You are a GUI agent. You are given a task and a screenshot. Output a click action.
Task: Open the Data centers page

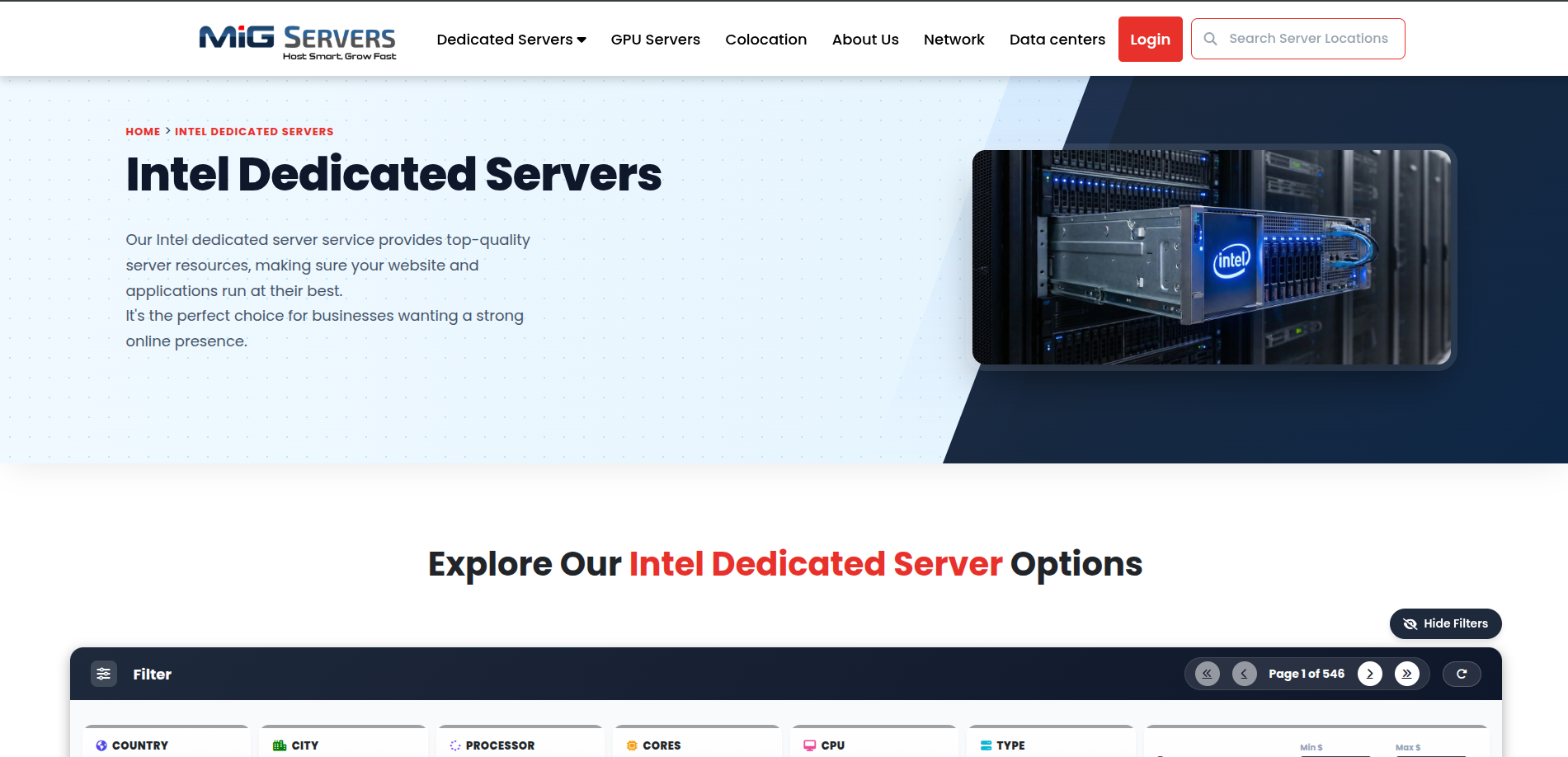[x=1057, y=39]
